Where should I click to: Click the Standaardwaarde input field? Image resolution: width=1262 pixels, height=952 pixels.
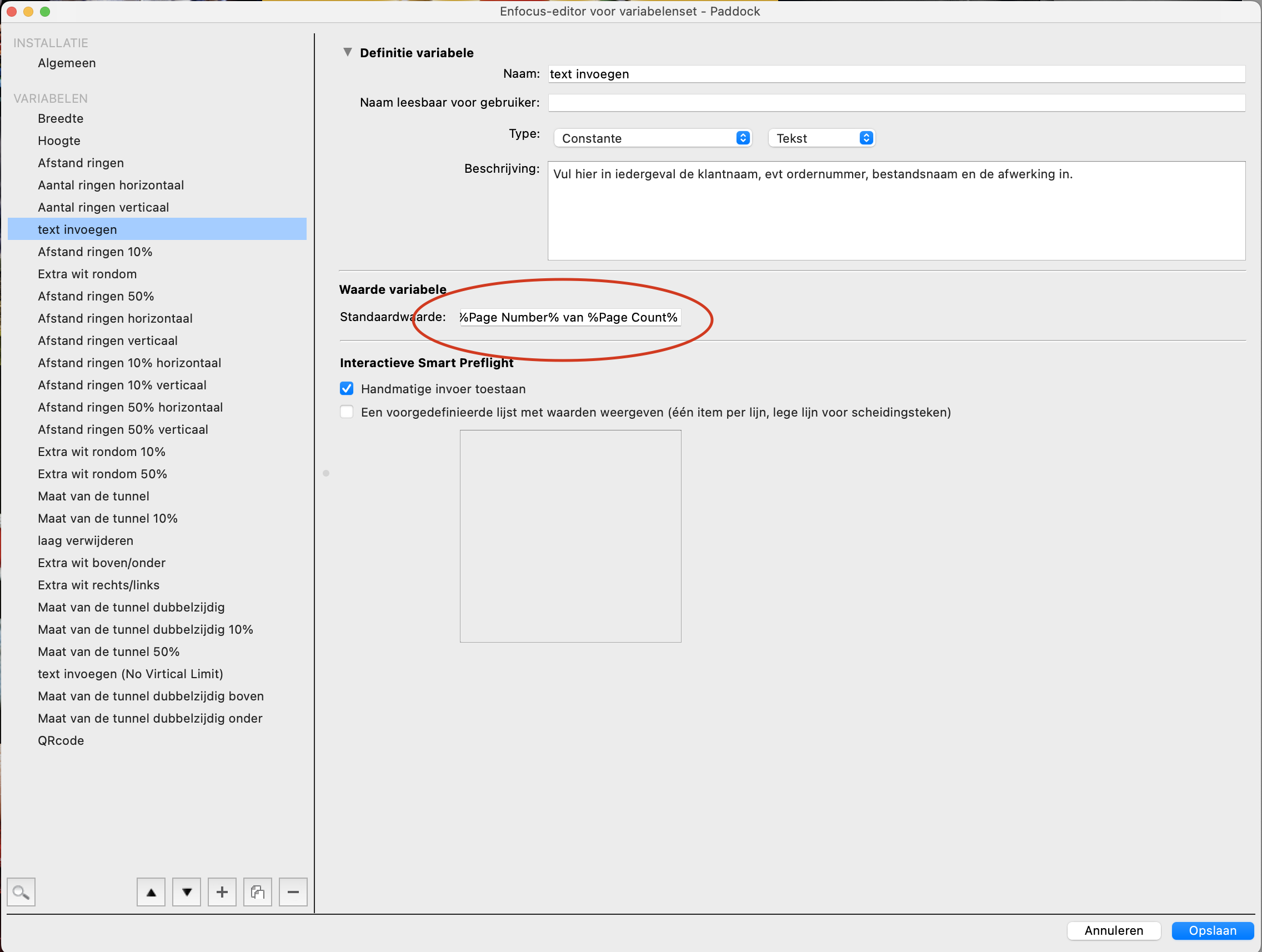(570, 317)
